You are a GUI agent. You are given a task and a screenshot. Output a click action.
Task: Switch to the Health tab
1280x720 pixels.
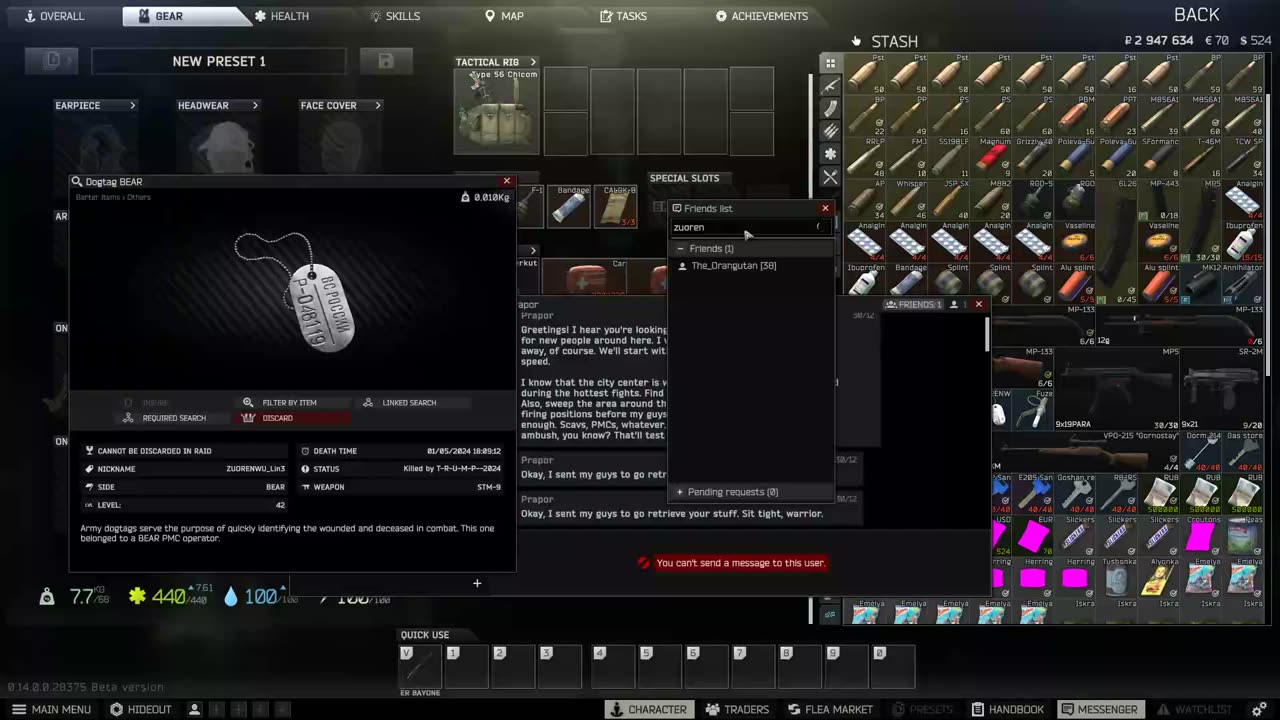(281, 16)
